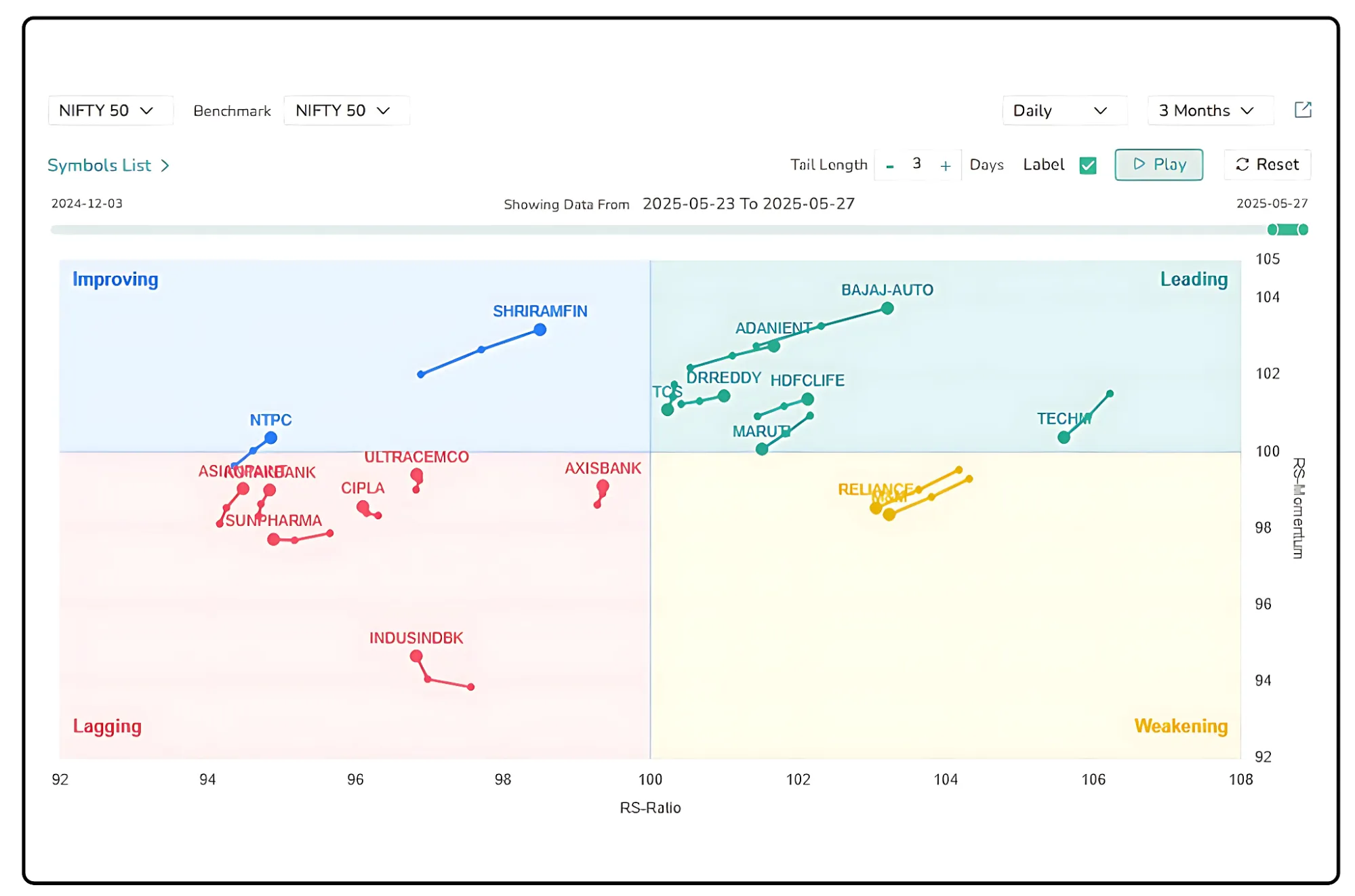The height and width of the screenshot is (896, 1355).
Task: Select the BAJAJ-AUTO head data point
Action: pyautogui.click(x=887, y=308)
